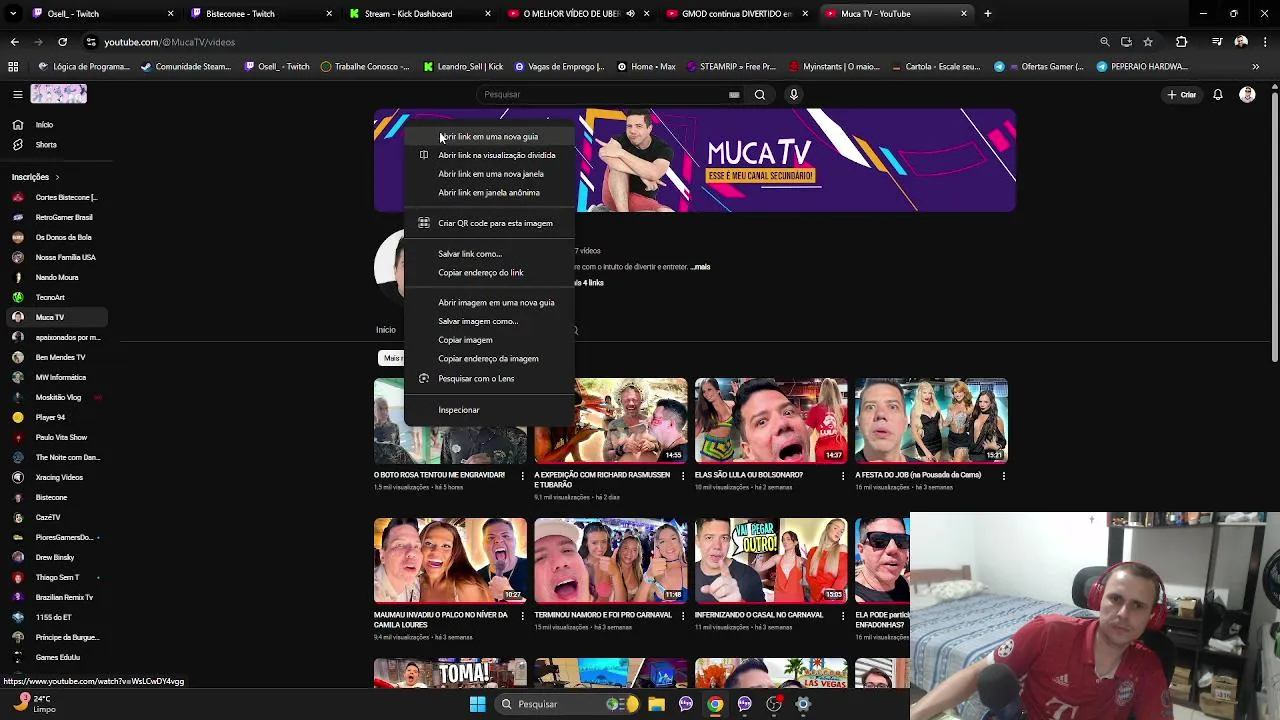Open TecnoArt channel in sidebar
The image size is (1280, 720).
58,298
